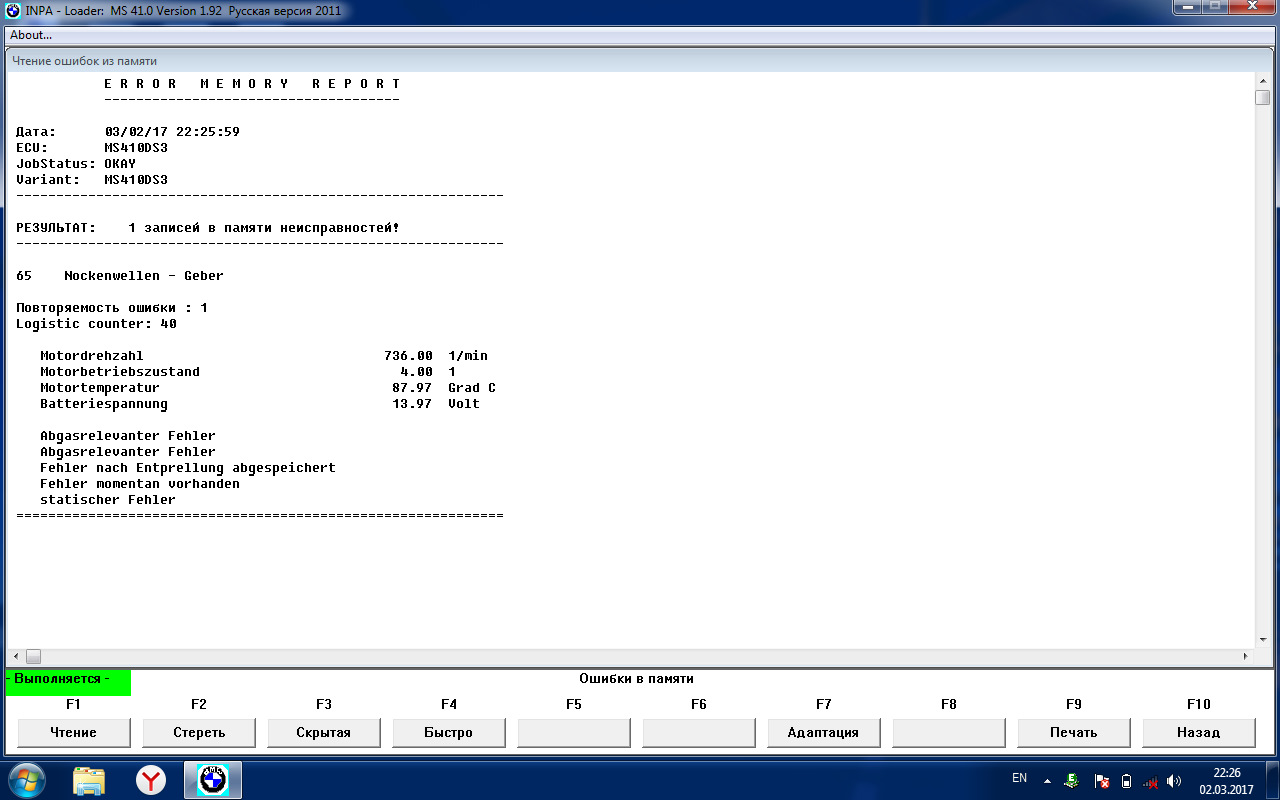Click the empty F5 button
Image resolution: width=1280 pixels, height=800 pixels.
coord(574,732)
